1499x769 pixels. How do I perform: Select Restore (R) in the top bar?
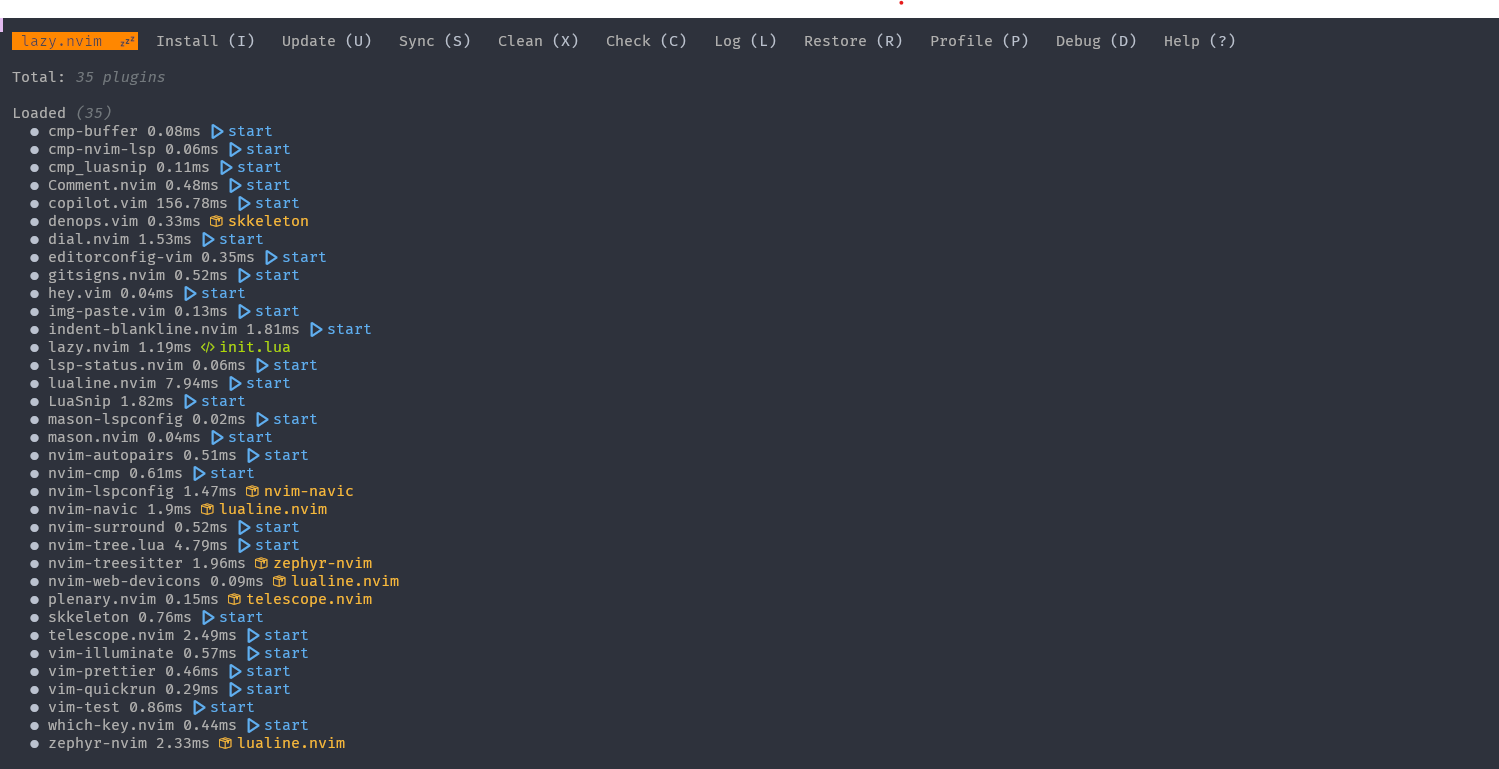pyautogui.click(x=854, y=41)
